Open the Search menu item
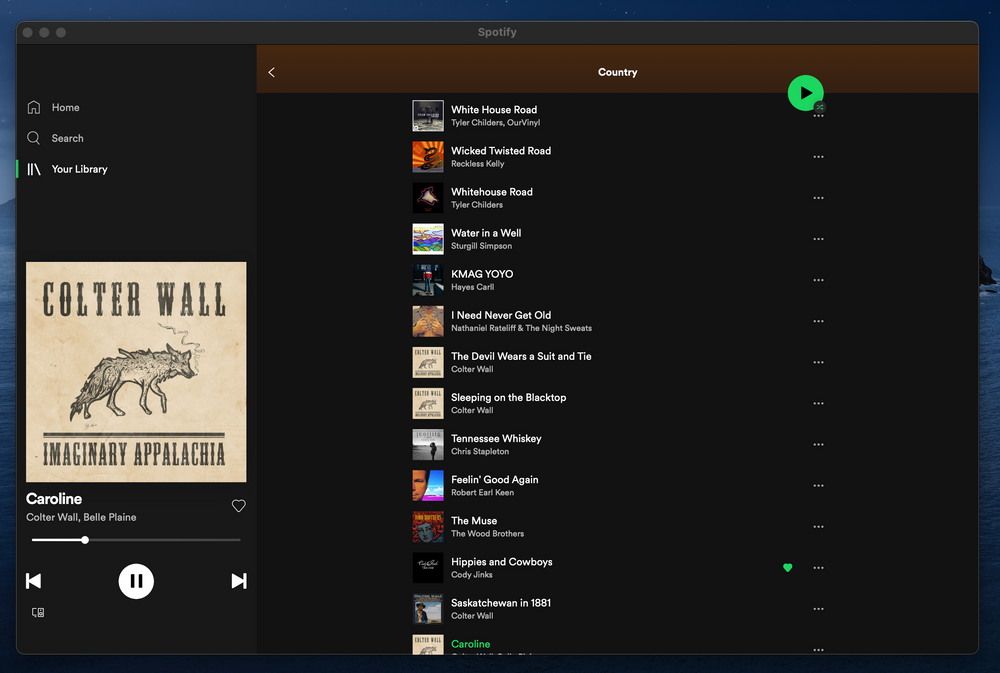1000x673 pixels. click(x=68, y=138)
